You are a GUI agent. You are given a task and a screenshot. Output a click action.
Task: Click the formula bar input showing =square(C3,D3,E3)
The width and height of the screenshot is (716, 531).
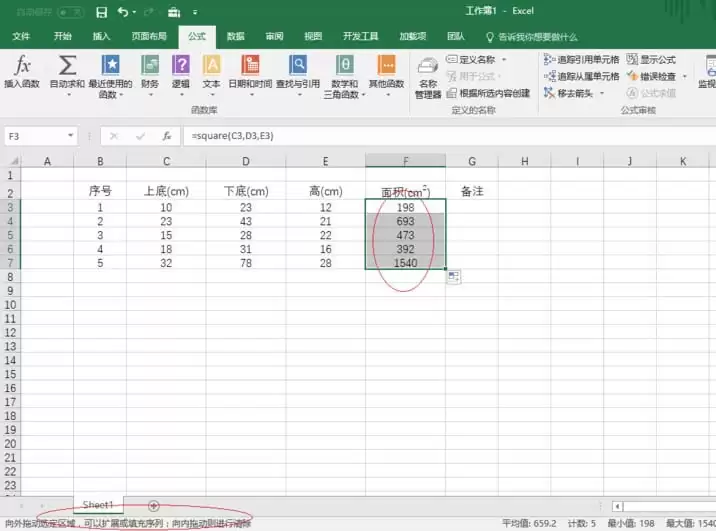coord(449,136)
